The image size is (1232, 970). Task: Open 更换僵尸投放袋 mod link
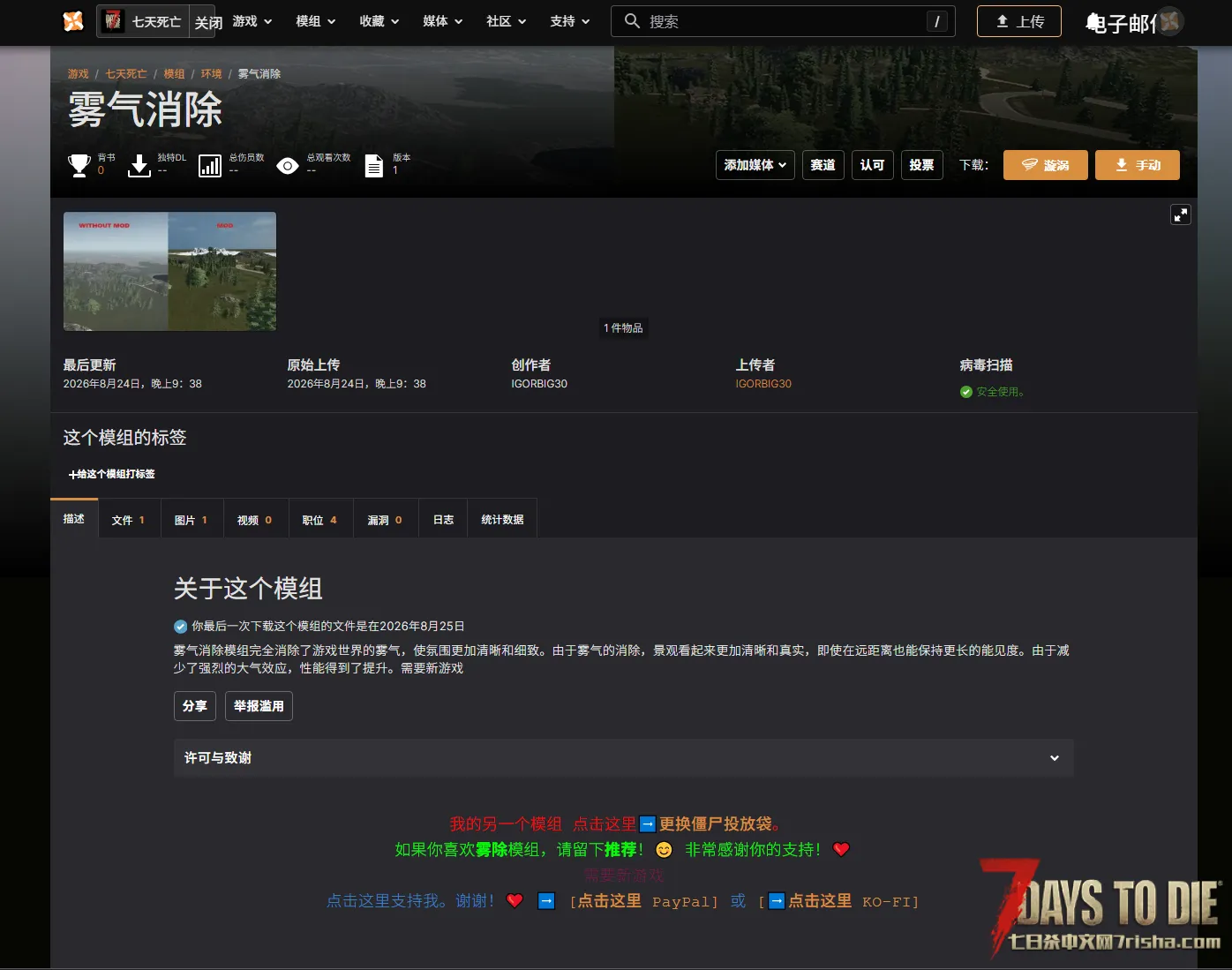click(x=715, y=824)
